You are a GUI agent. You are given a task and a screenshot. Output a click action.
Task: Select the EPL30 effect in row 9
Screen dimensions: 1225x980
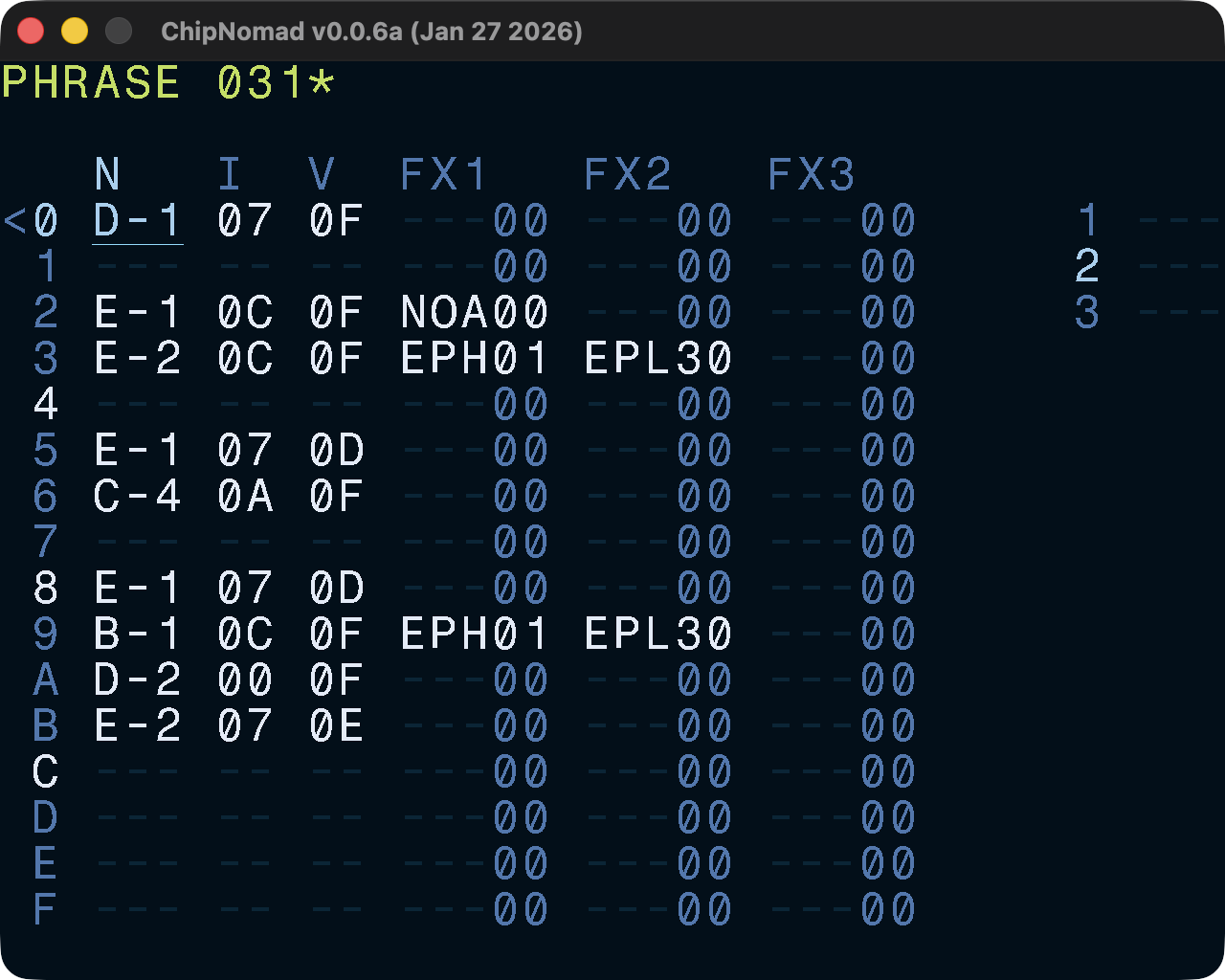coord(658,635)
